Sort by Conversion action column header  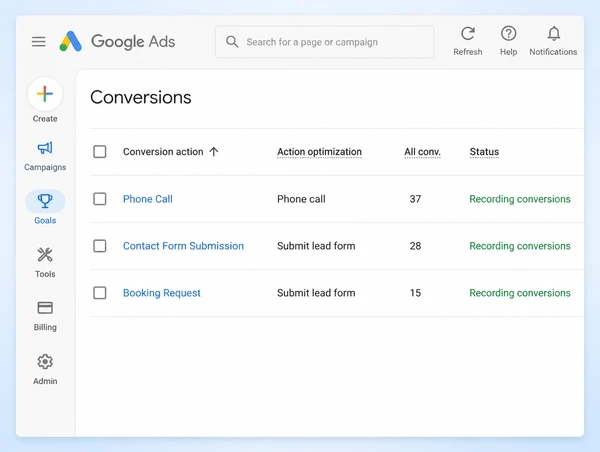click(x=163, y=152)
